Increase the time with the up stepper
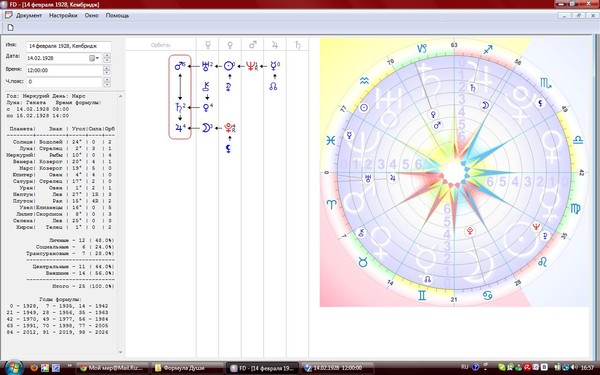Viewport: 600px width, 375px height. pos(107,68)
